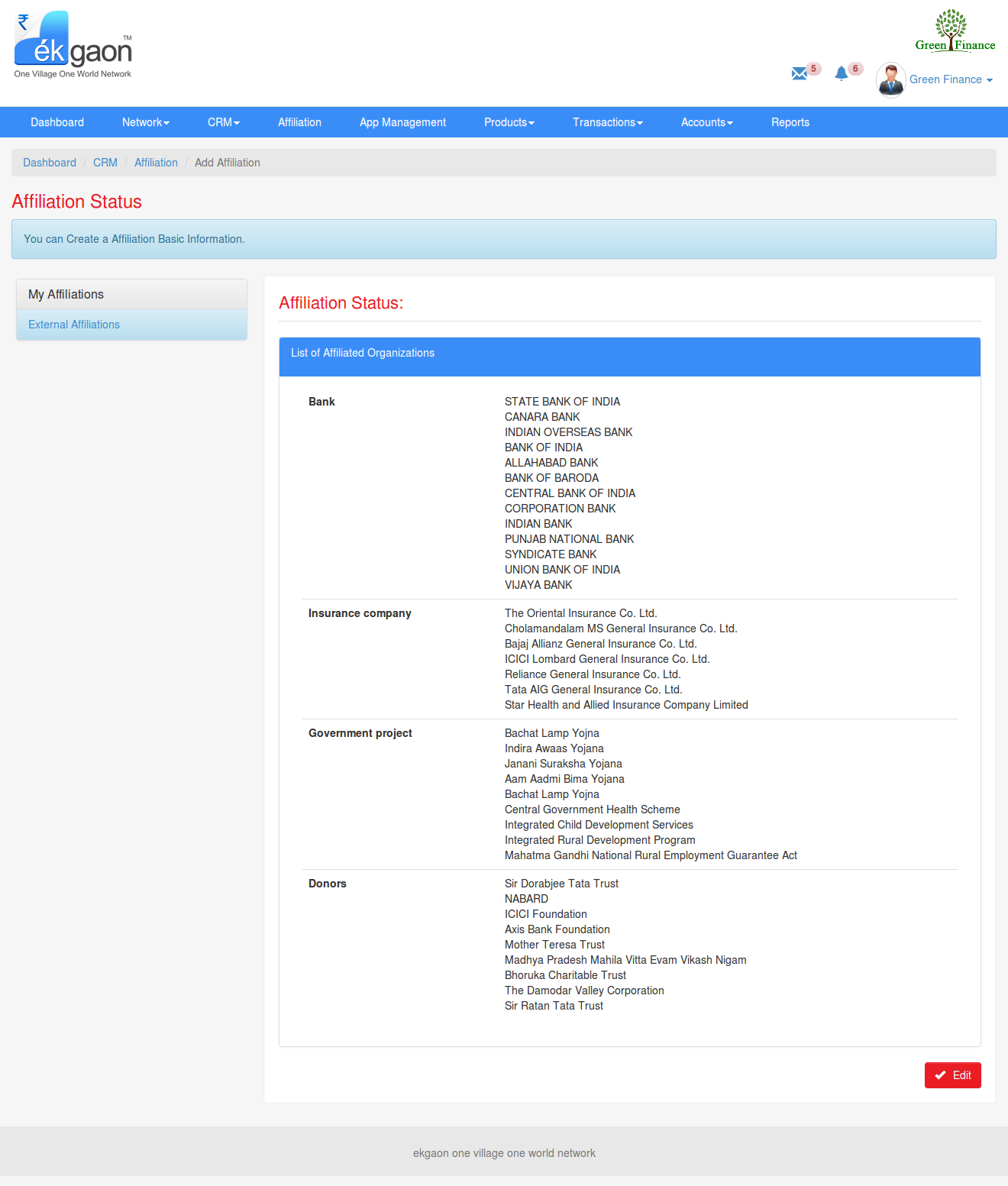Select Star Health and Allied Insurance entry
Image resolution: width=1008 pixels, height=1186 pixels.
coord(626,705)
